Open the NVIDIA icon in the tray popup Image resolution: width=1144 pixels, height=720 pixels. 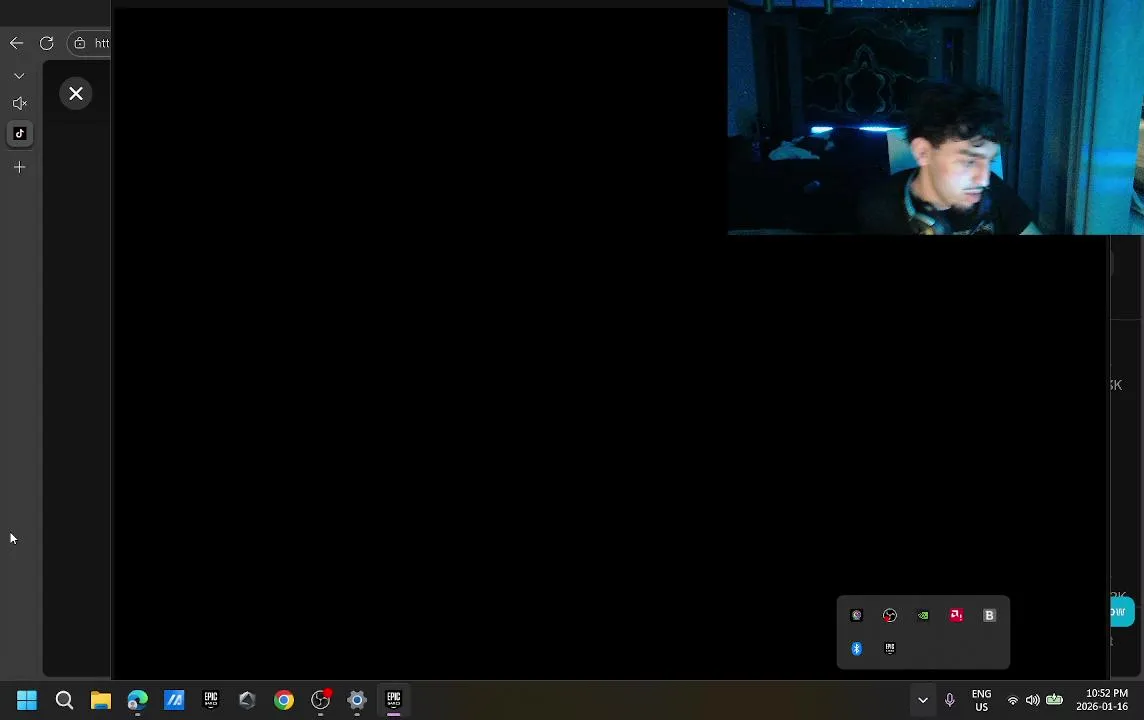click(x=923, y=616)
